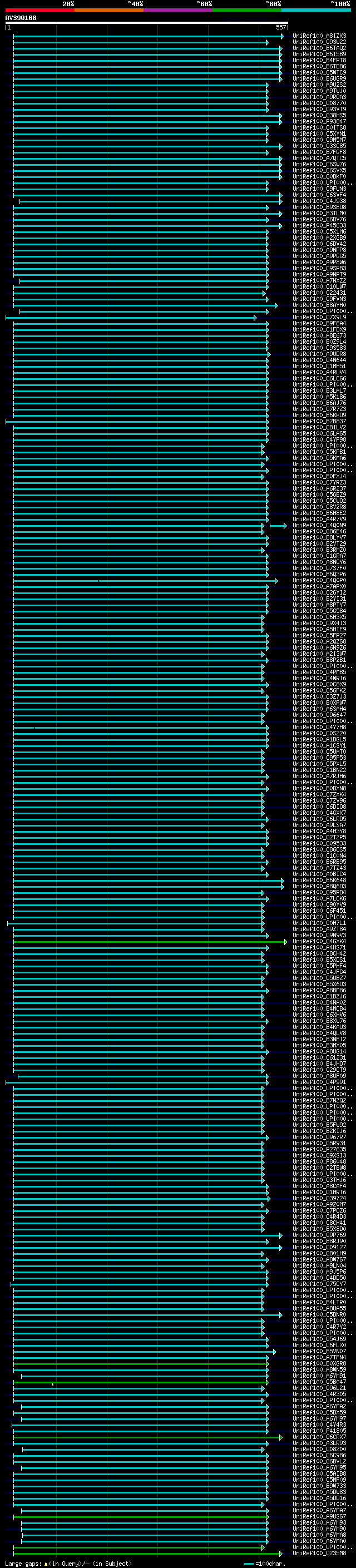Select hit label UniRef100_Q08200

[x=319, y=1450]
